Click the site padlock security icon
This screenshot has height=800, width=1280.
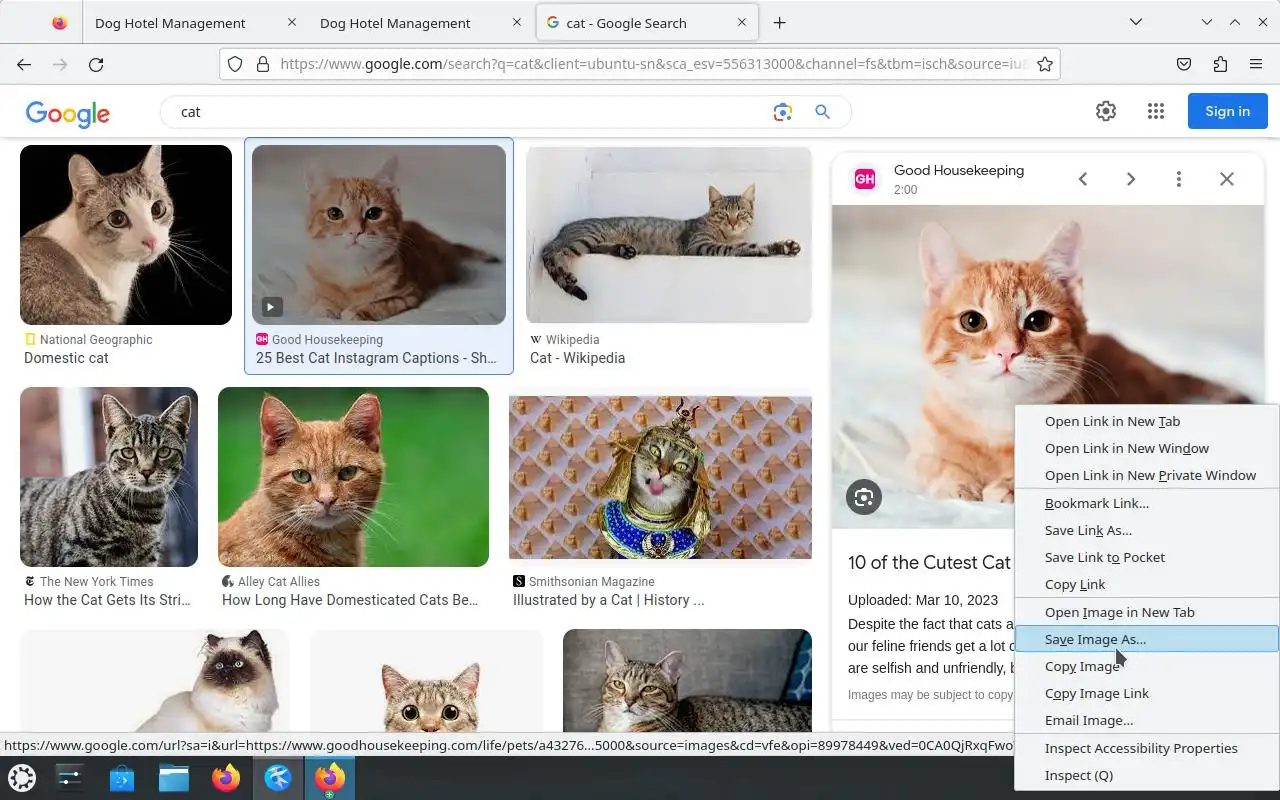pos(263,64)
